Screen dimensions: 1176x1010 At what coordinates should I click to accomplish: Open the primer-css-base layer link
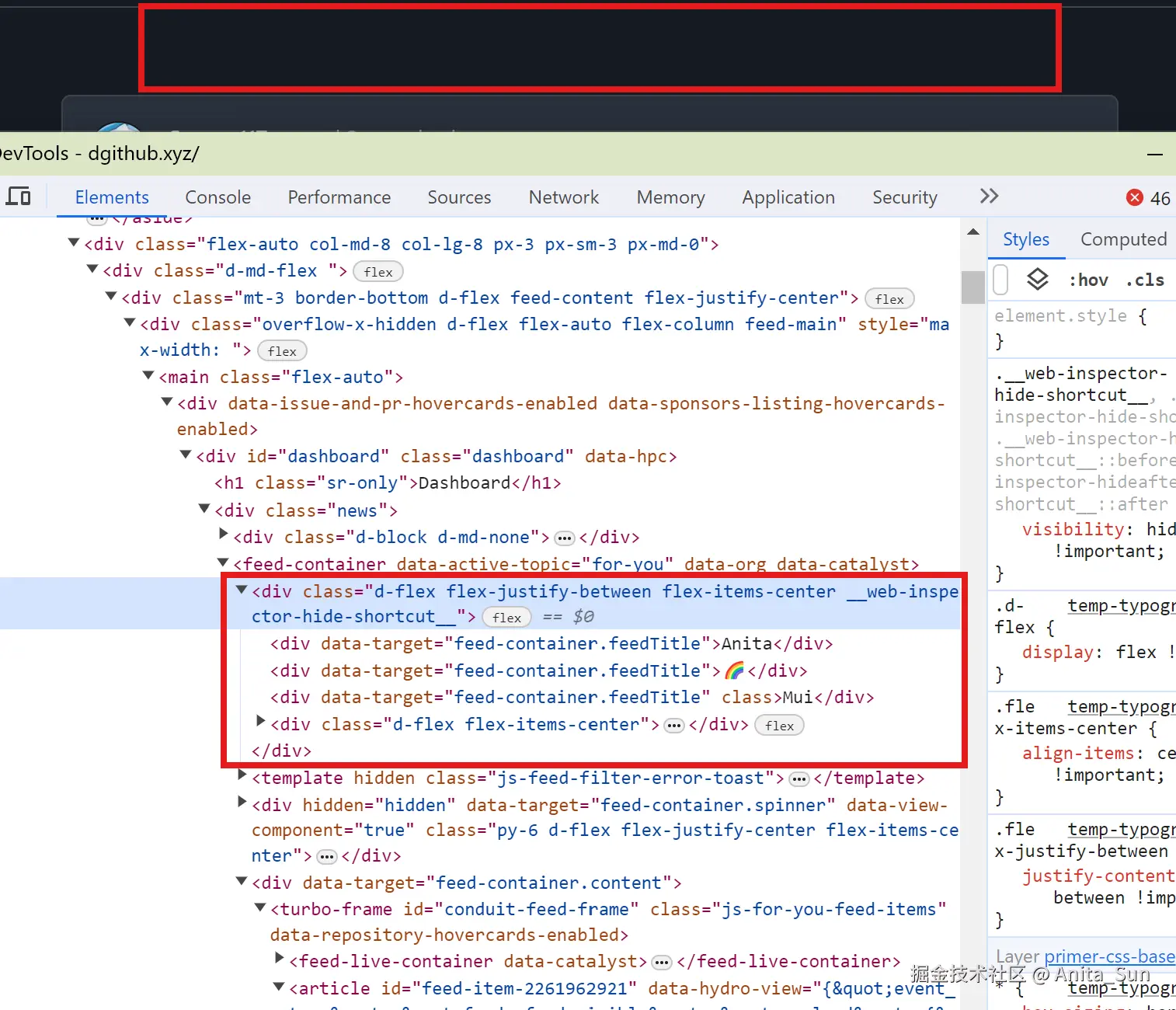click(1110, 956)
